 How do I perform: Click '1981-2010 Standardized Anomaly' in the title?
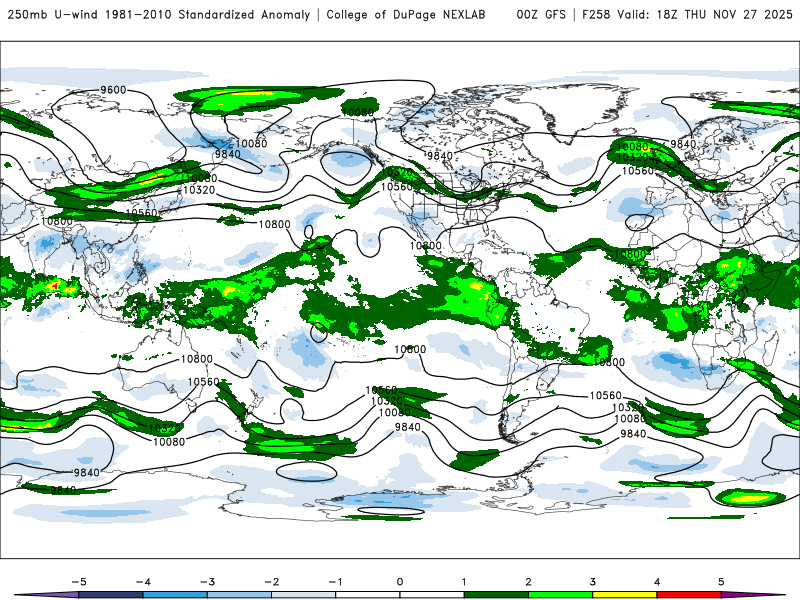coord(208,14)
